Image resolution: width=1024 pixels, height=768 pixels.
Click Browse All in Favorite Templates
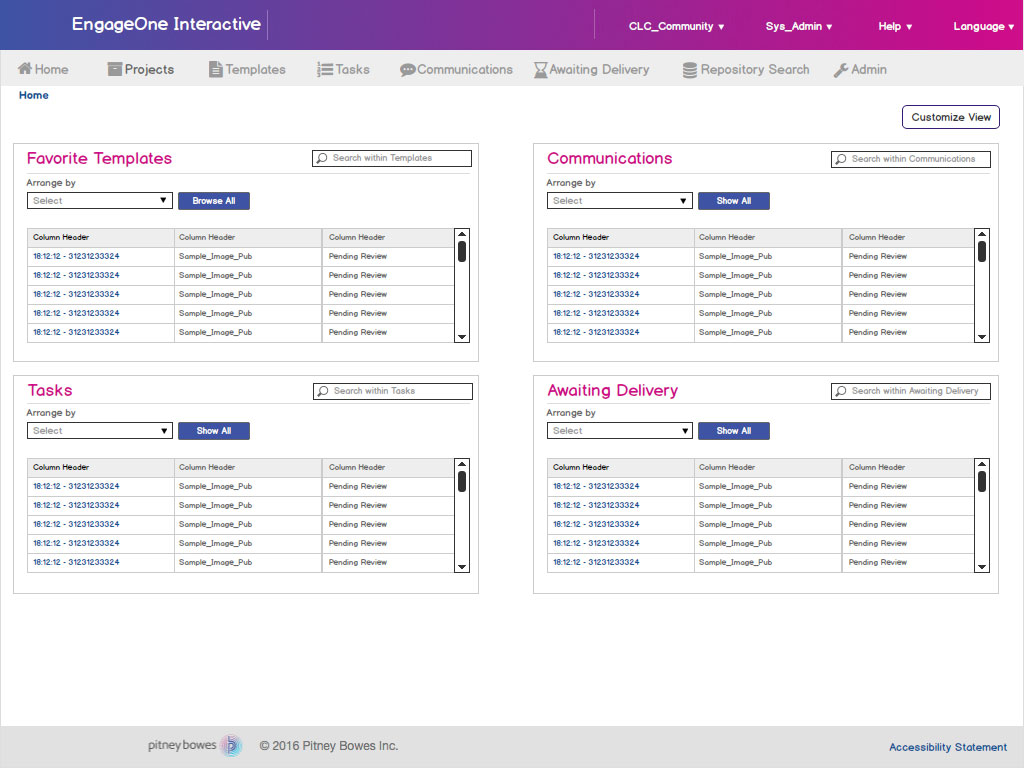(214, 201)
